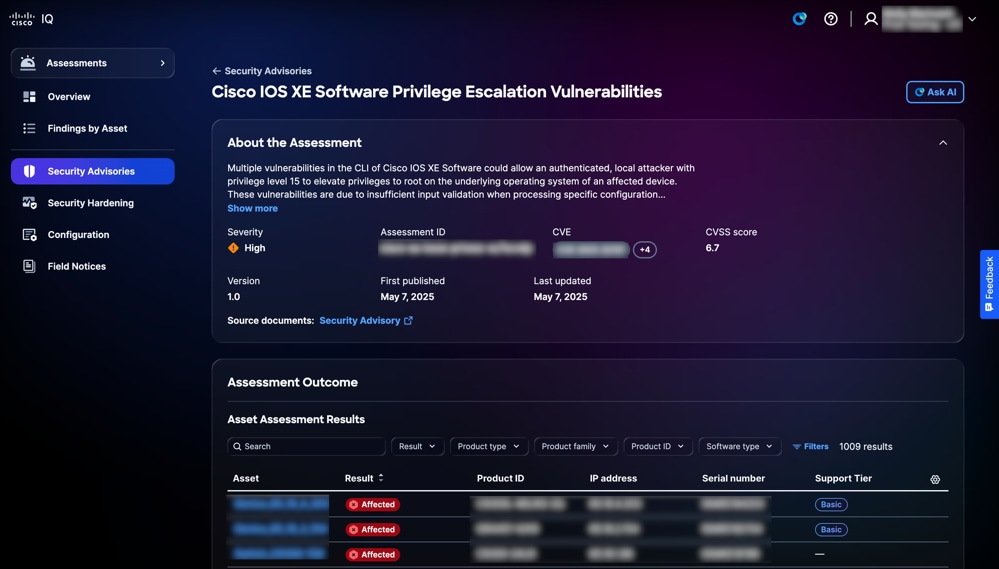999x569 pixels.
Task: Open the AI assistant icon in header
Action: (x=800, y=19)
